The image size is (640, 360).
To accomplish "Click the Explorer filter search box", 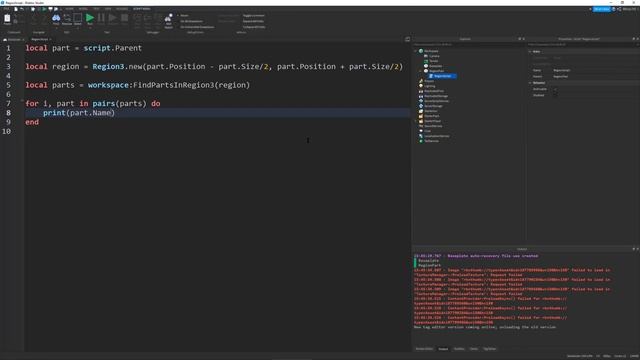I will click(468, 44).
